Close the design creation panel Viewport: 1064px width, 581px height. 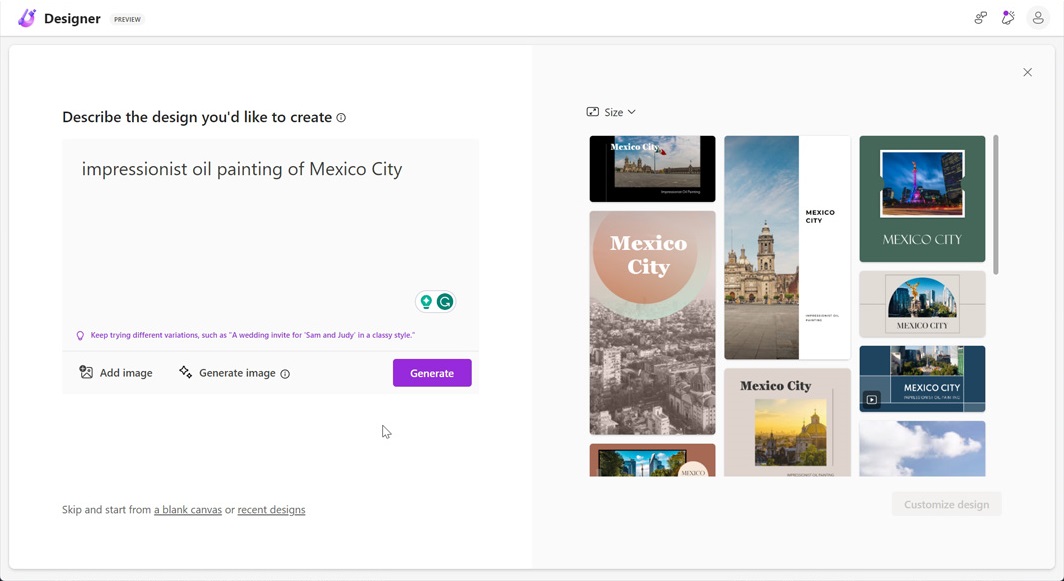point(1027,72)
